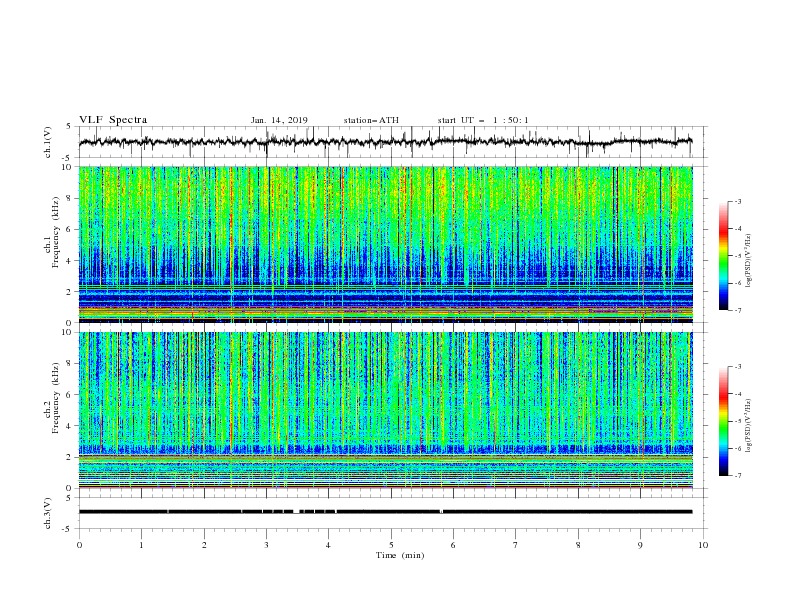Click inside the ch.2 spectrogram panel
This screenshot has width=792, height=612.
(x=385, y=410)
